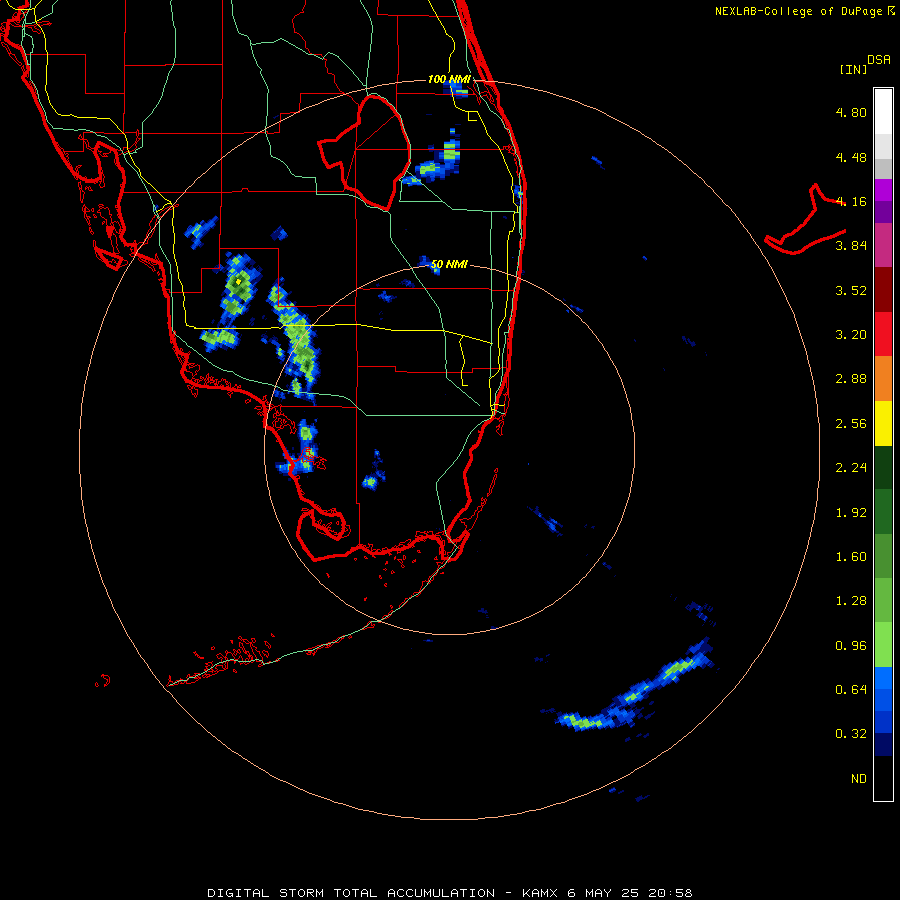Click the 0.64 legend value
The width and height of the screenshot is (900, 900).
[x=851, y=689]
